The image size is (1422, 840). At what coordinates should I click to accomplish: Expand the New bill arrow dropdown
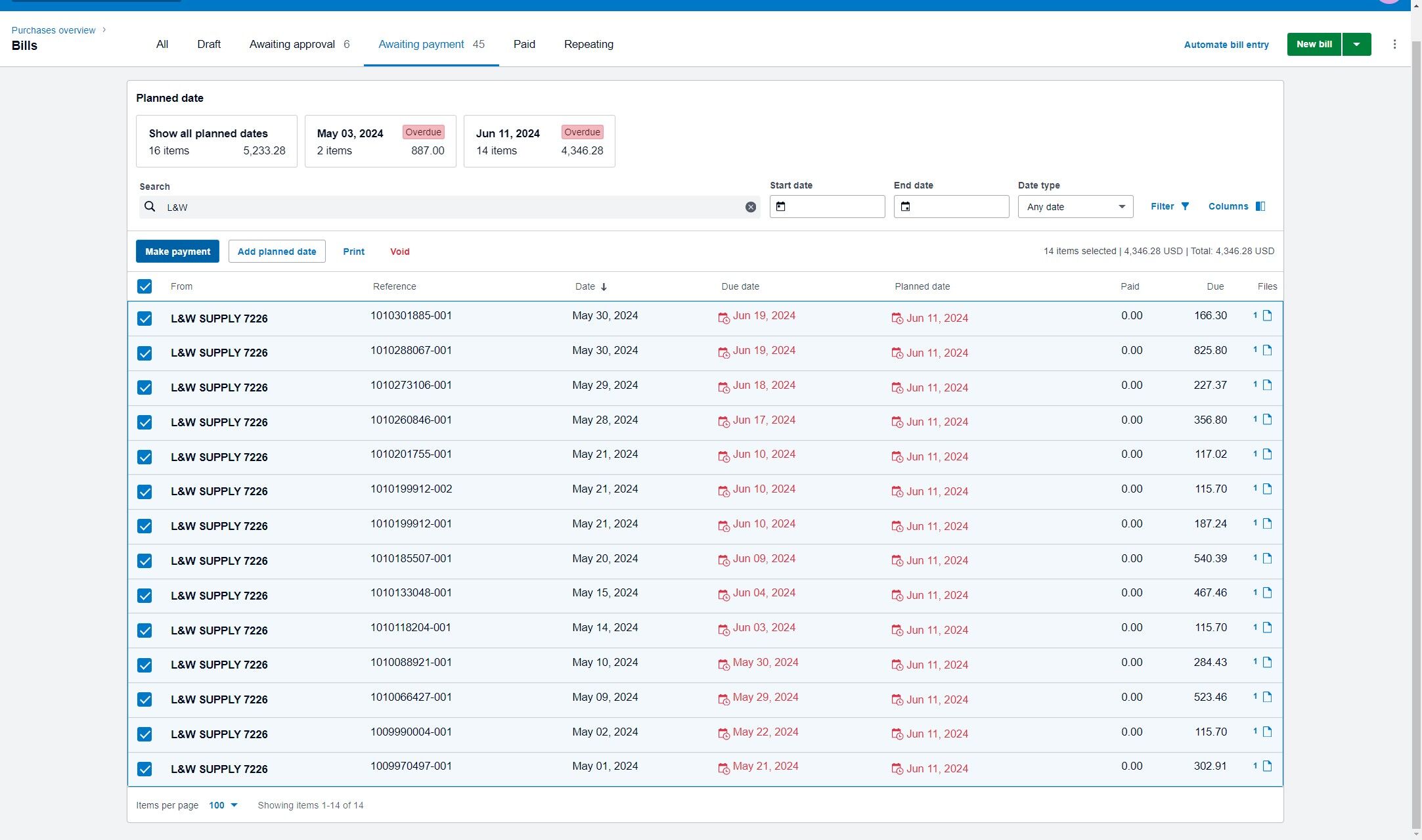tap(1356, 45)
